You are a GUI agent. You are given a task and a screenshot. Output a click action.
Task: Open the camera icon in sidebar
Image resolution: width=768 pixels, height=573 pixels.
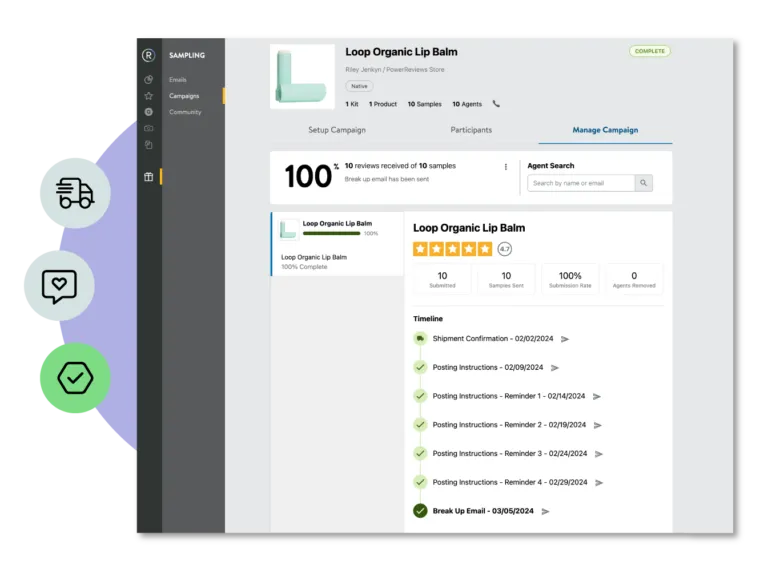click(149, 128)
